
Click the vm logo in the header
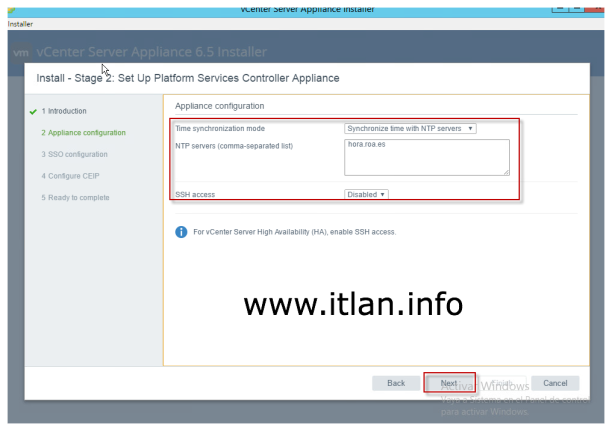[18, 52]
